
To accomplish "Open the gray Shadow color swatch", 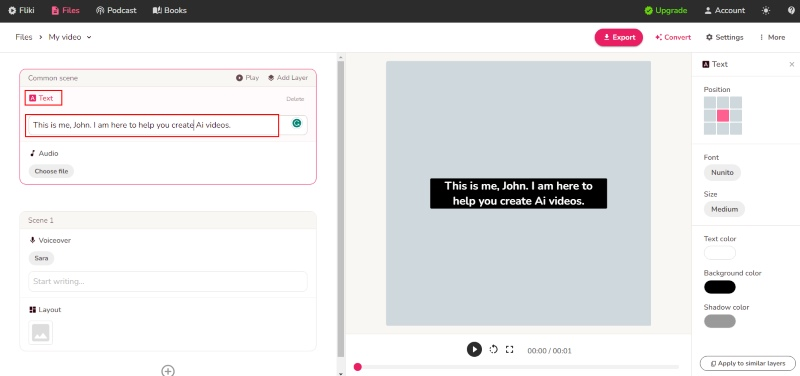I will pyautogui.click(x=719, y=321).
